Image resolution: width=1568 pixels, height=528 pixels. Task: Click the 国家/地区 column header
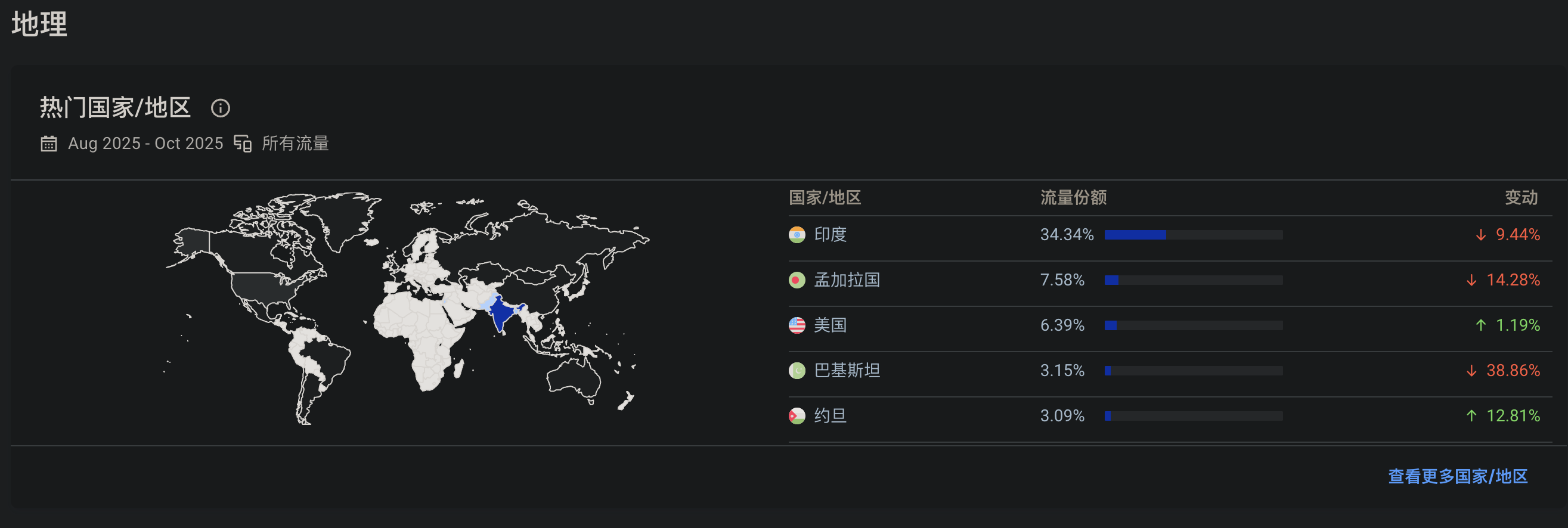coord(825,198)
